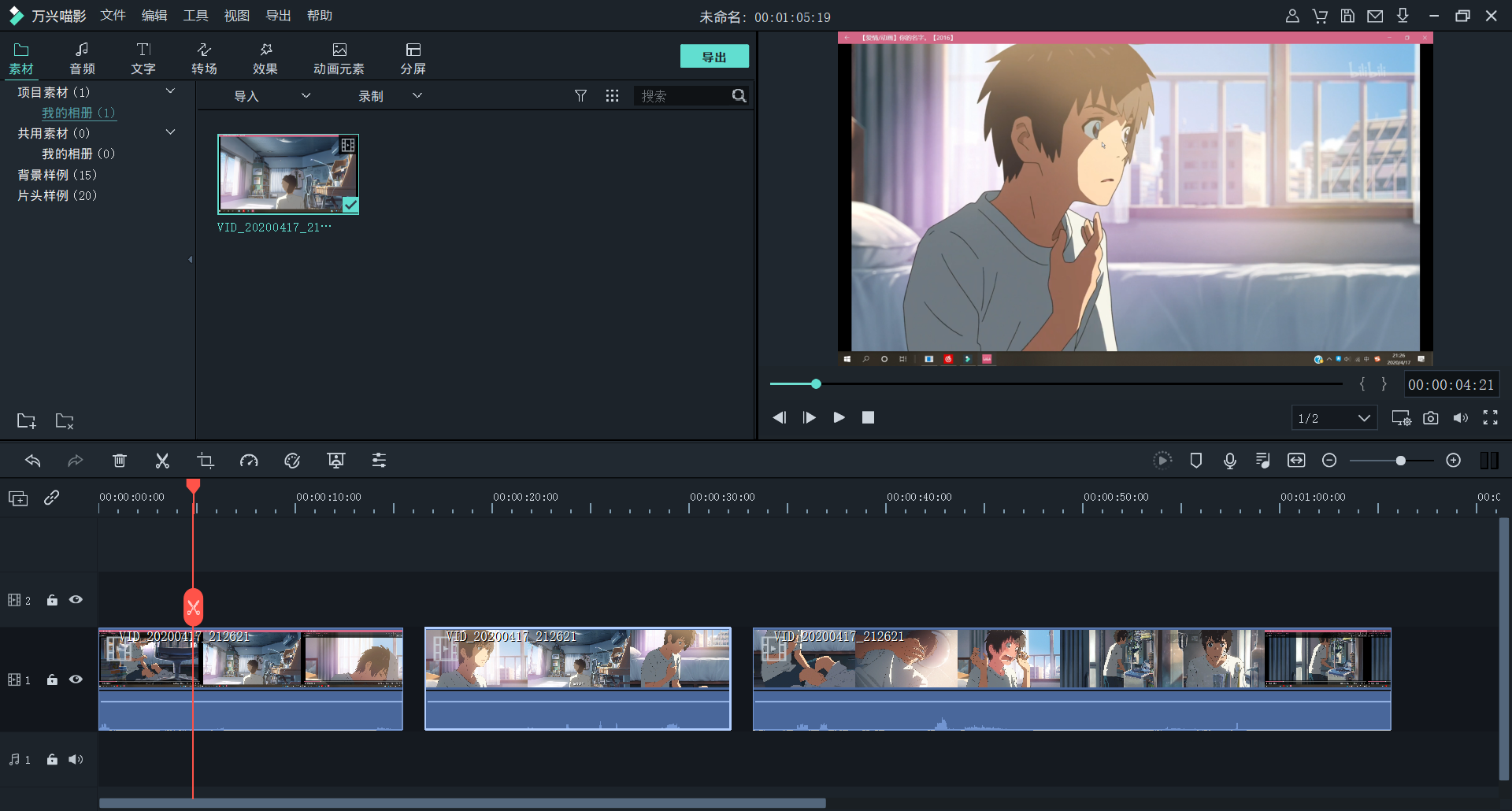Mute audio track 1
The image size is (1512, 811).
[76, 760]
